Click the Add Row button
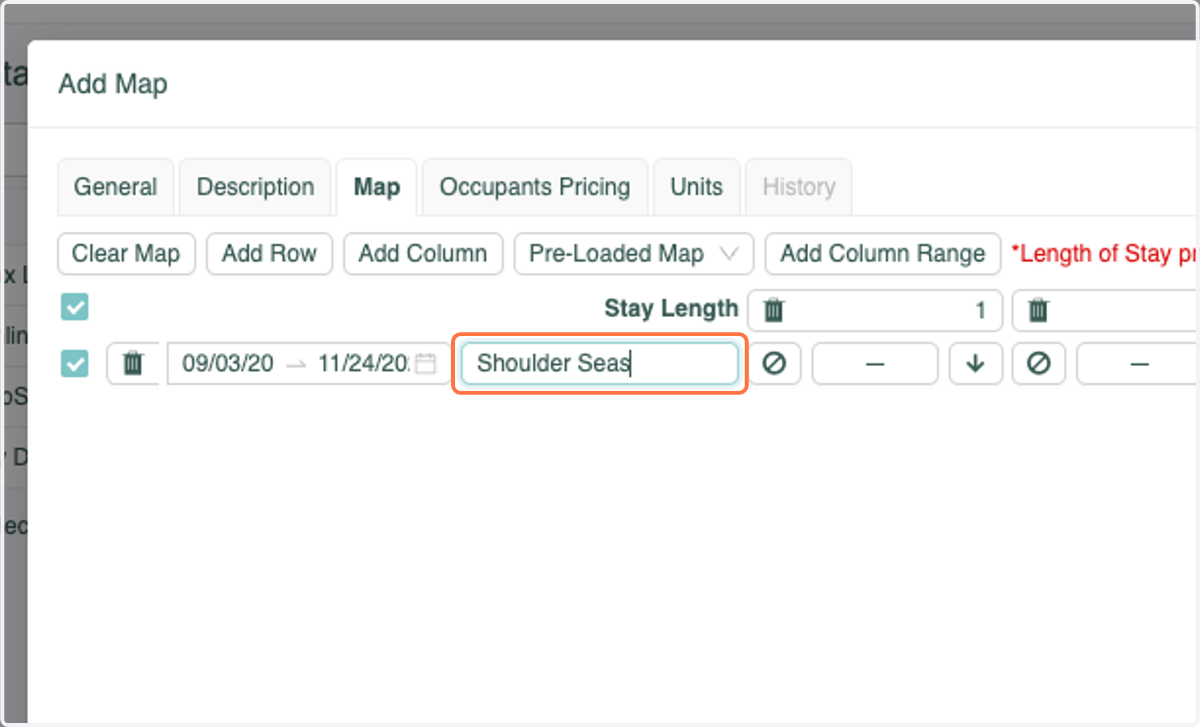The image size is (1200, 727). click(x=269, y=254)
